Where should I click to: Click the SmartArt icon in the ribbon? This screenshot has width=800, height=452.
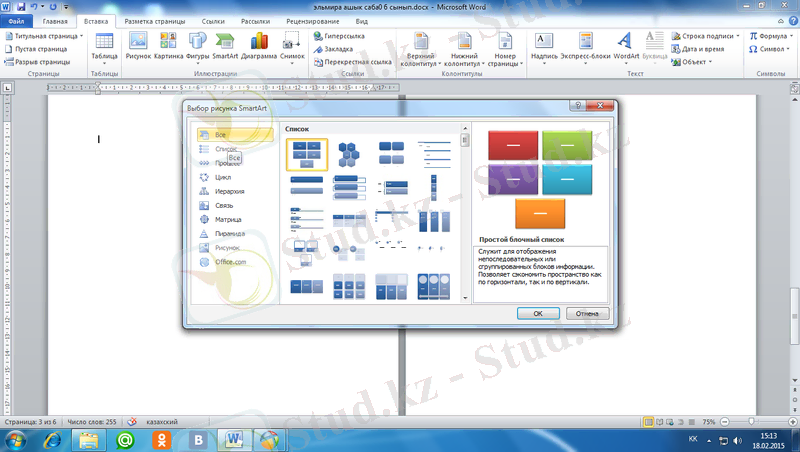225,45
